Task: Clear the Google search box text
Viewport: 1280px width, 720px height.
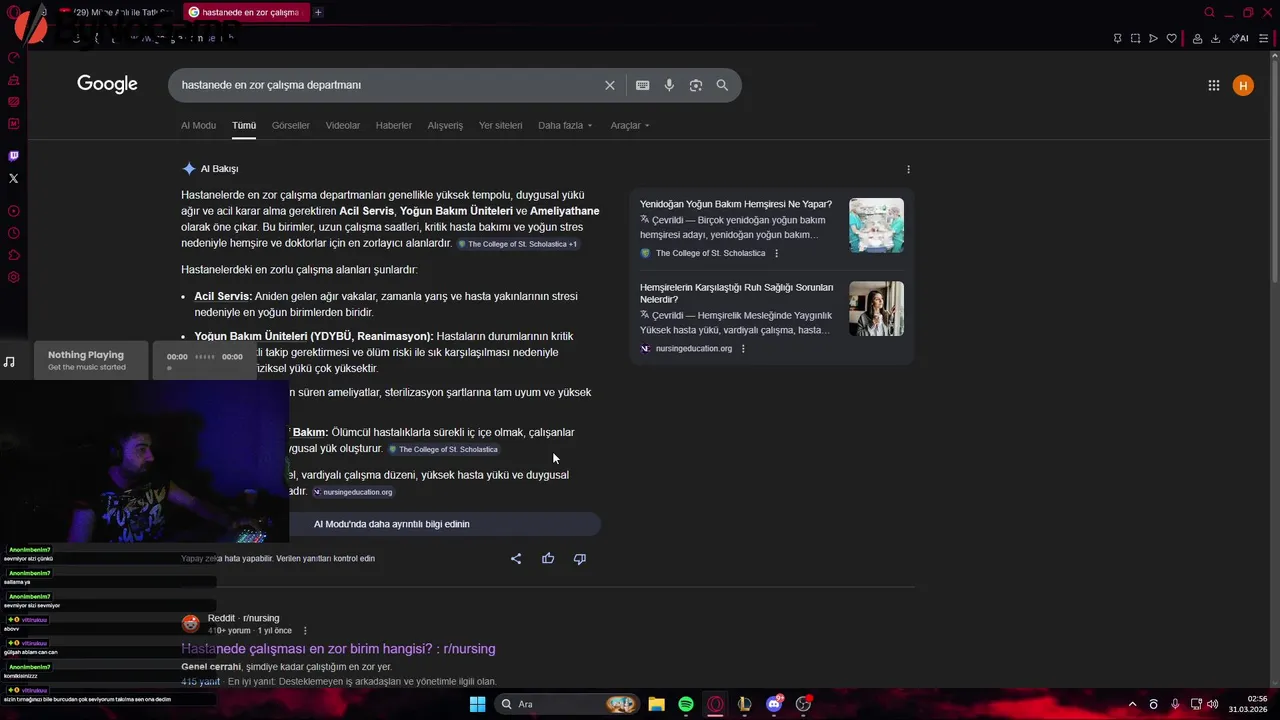Action: (x=610, y=85)
